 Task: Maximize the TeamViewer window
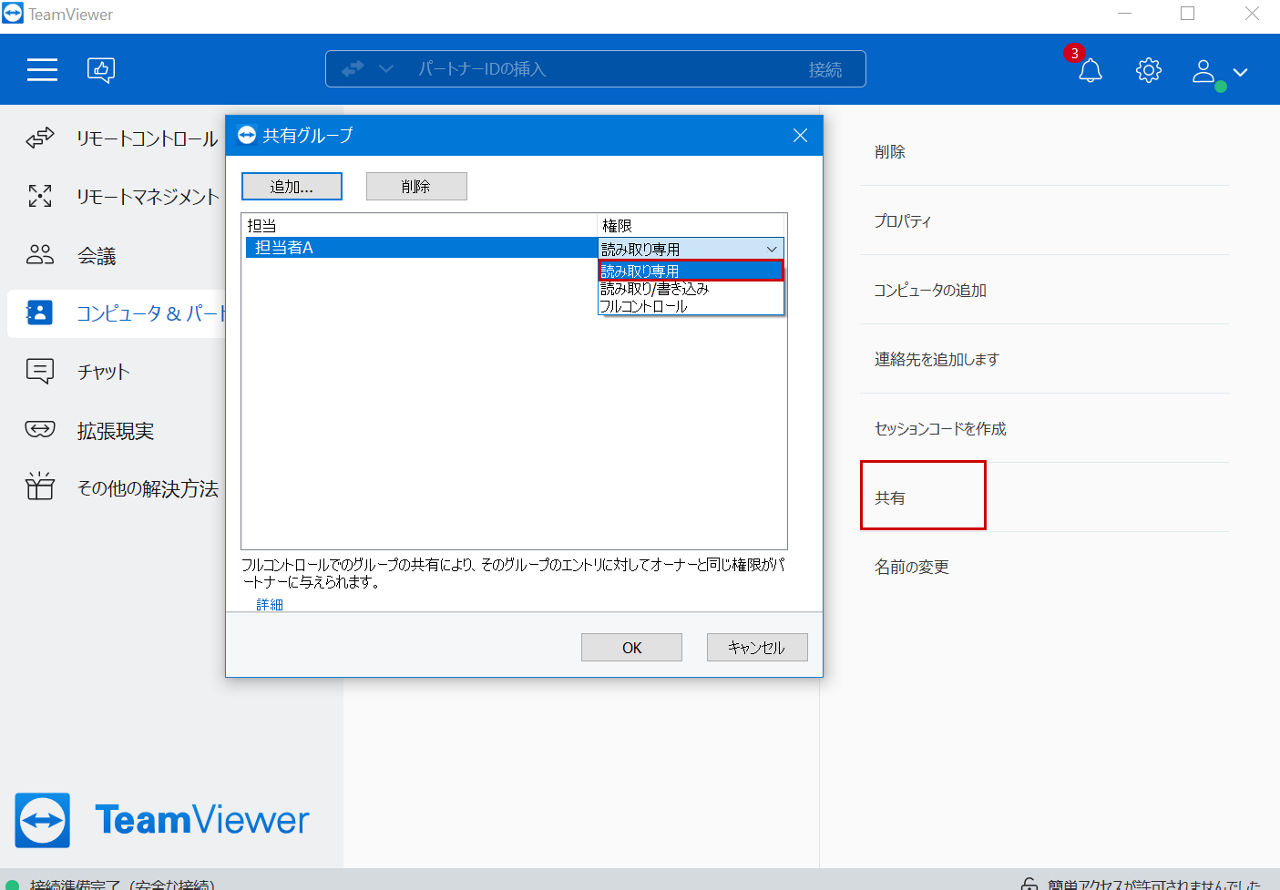(1188, 14)
